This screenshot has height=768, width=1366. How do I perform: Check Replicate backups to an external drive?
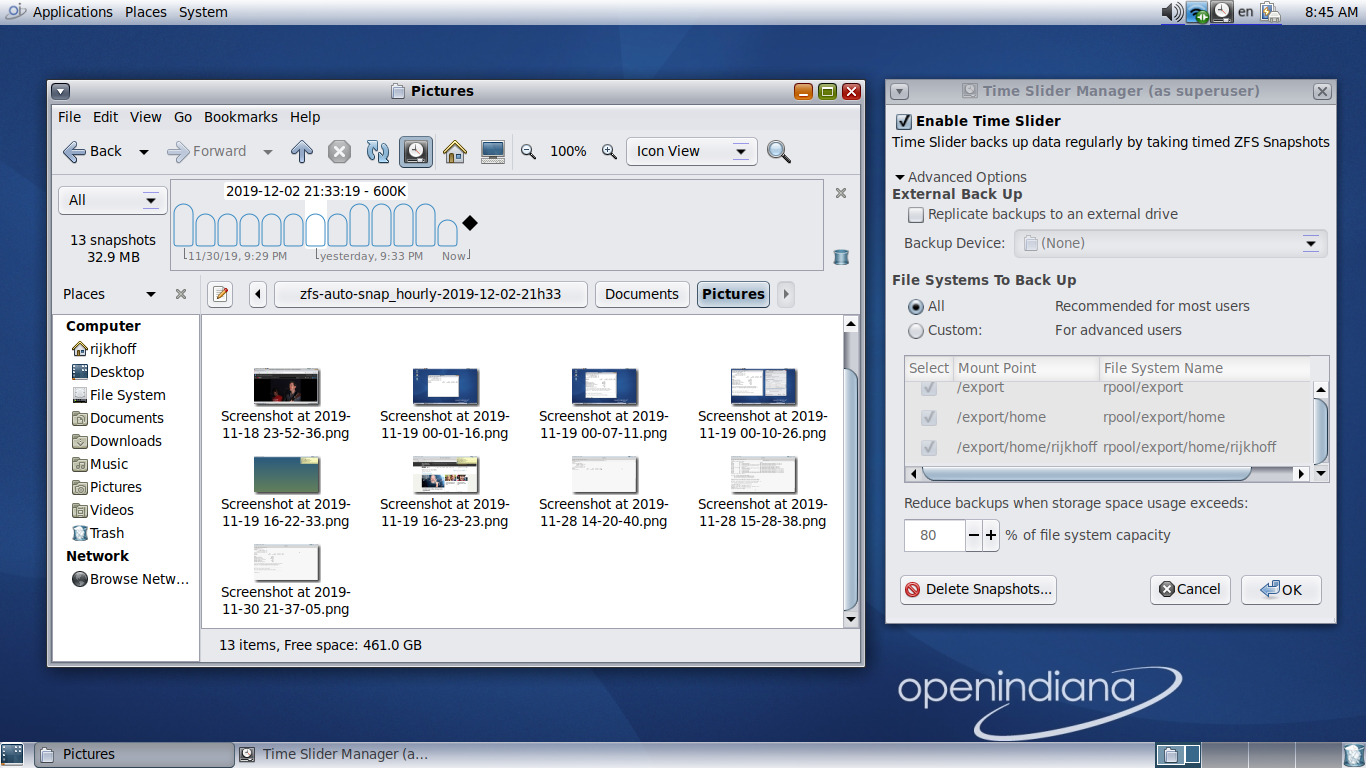[915, 214]
